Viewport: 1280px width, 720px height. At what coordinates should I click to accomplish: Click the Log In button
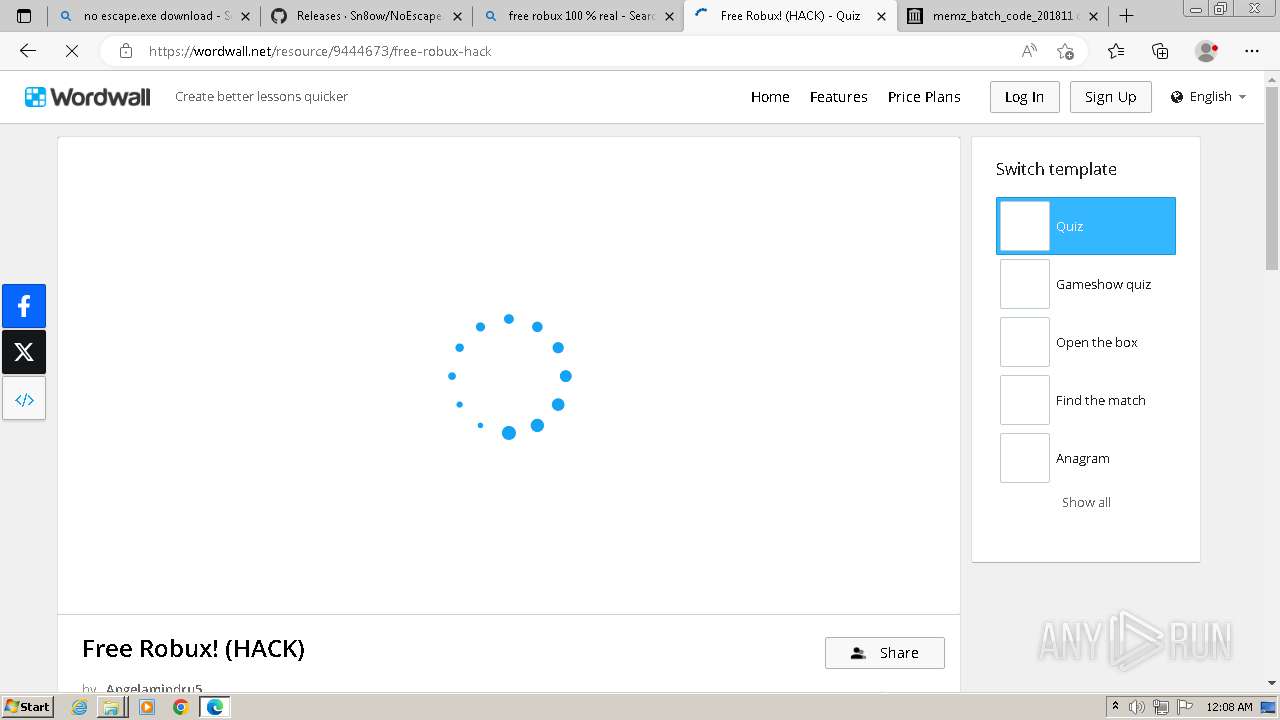click(x=1024, y=97)
